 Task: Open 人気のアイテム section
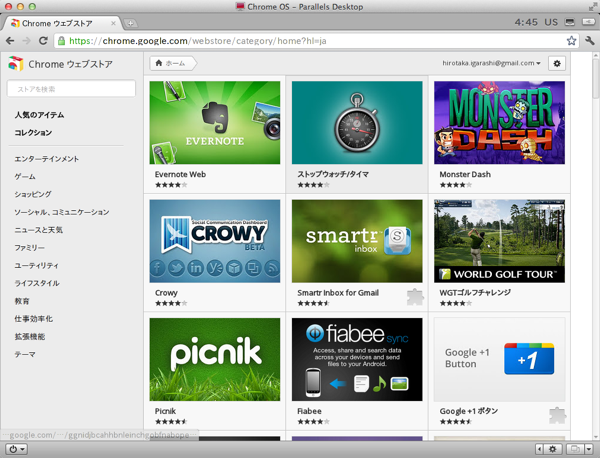coord(39,115)
